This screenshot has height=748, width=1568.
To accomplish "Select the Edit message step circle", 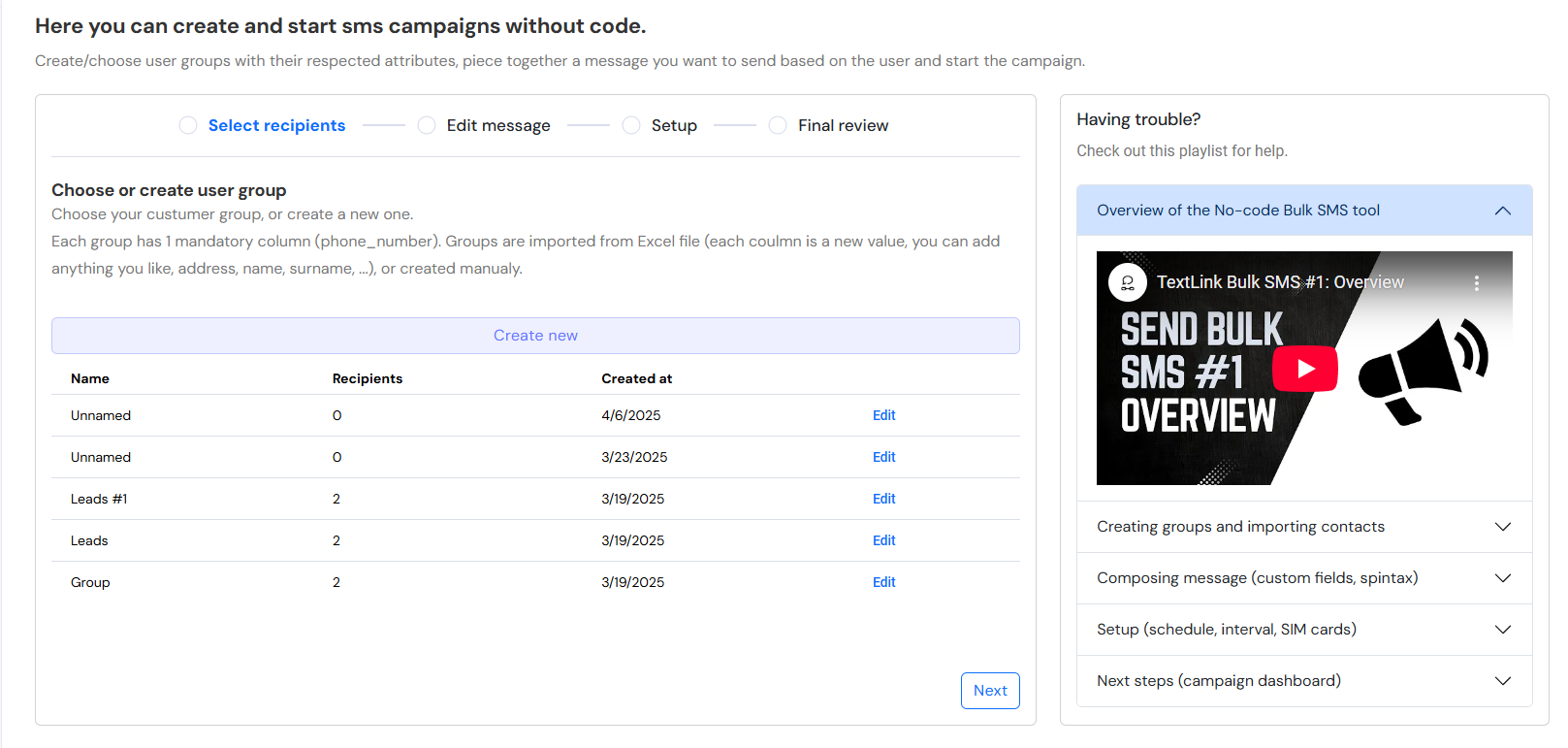I will coord(427,126).
